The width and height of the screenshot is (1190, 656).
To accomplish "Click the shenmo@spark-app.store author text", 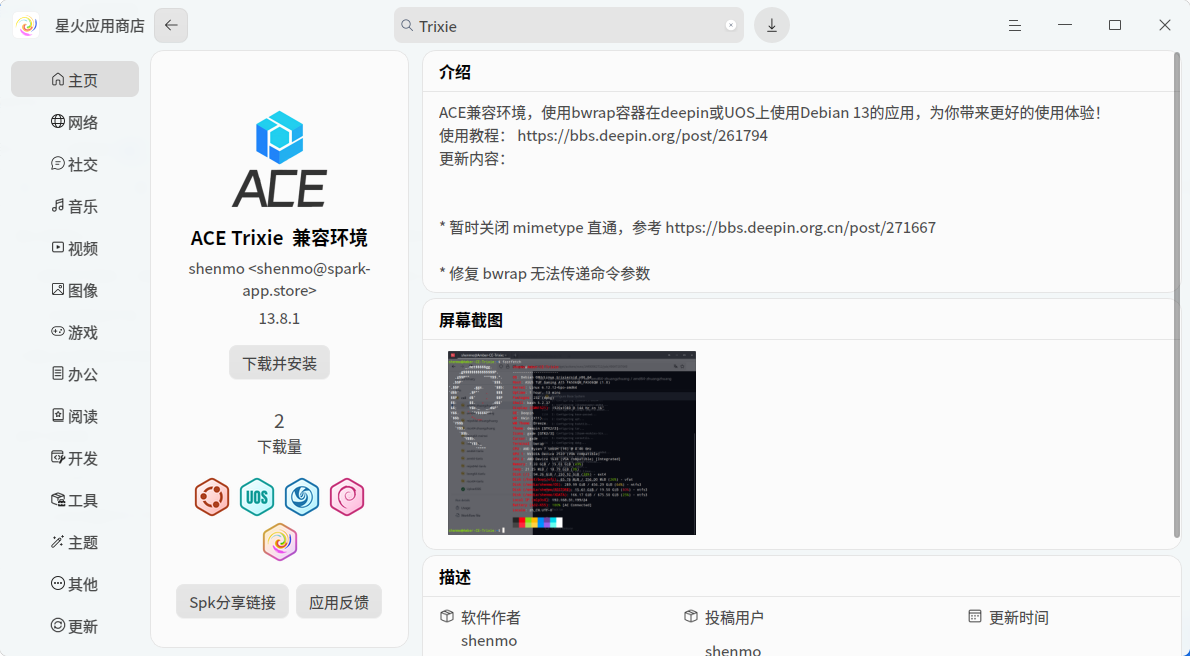I will 279,279.
